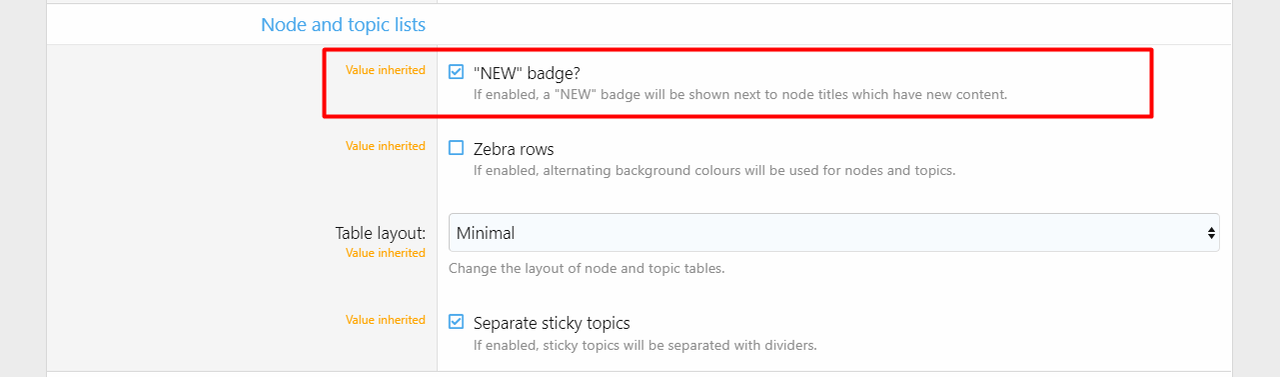This screenshot has height=377, width=1280.
Task: Click the Zebra rows description text
Action: (714, 170)
